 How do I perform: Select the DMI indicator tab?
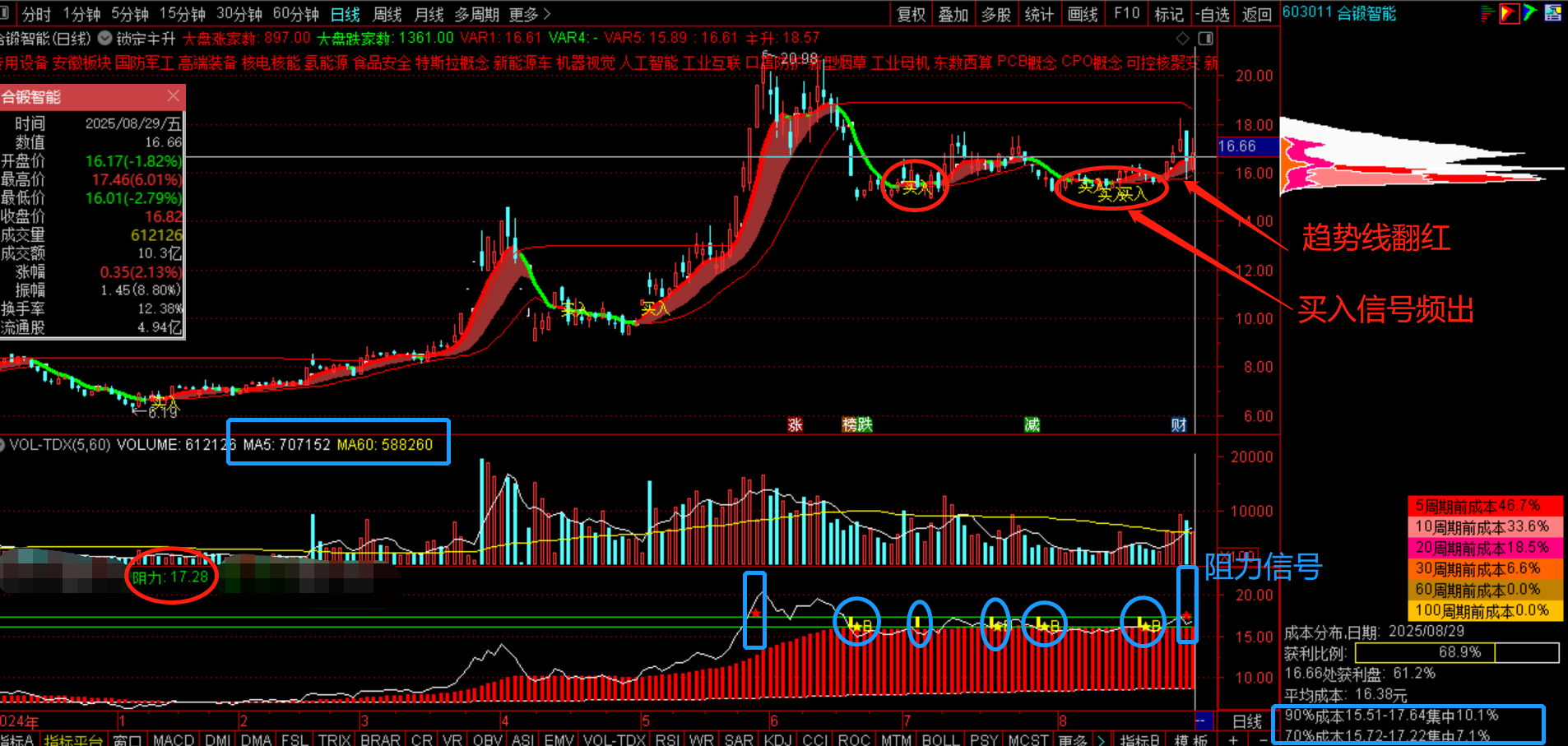(217, 739)
